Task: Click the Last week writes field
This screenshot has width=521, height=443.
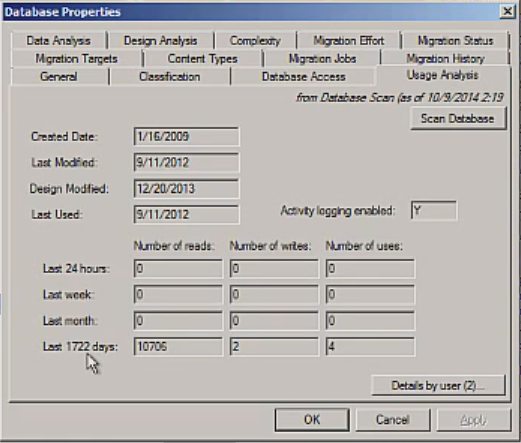Action: point(274,295)
